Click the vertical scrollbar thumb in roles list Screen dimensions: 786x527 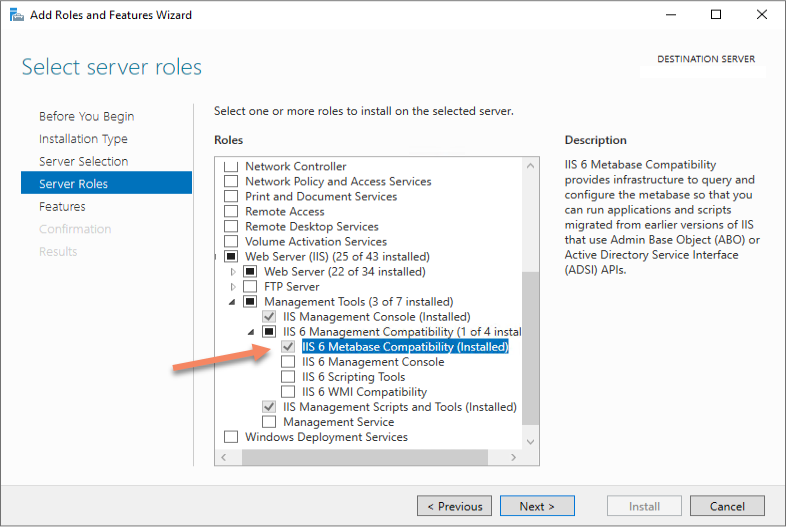pos(530,348)
